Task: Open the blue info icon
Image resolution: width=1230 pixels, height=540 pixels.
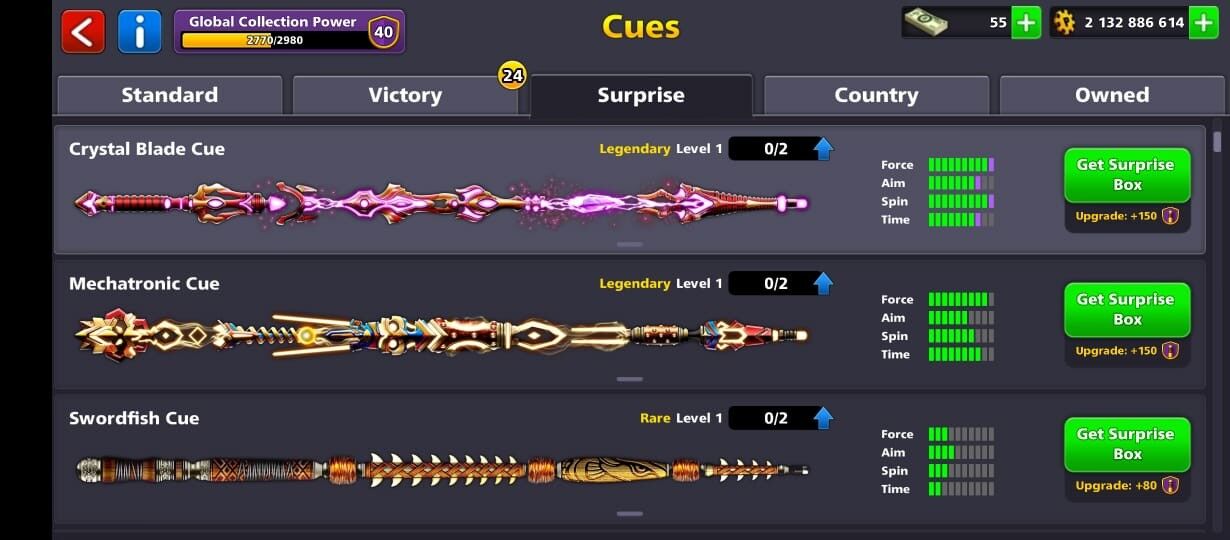Action: (x=140, y=31)
